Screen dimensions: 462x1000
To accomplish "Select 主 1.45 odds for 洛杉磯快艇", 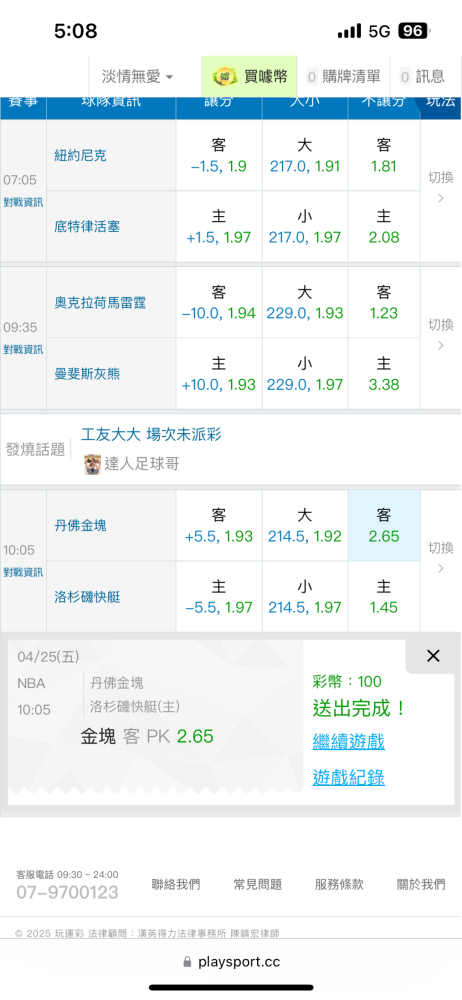I will pyautogui.click(x=384, y=597).
